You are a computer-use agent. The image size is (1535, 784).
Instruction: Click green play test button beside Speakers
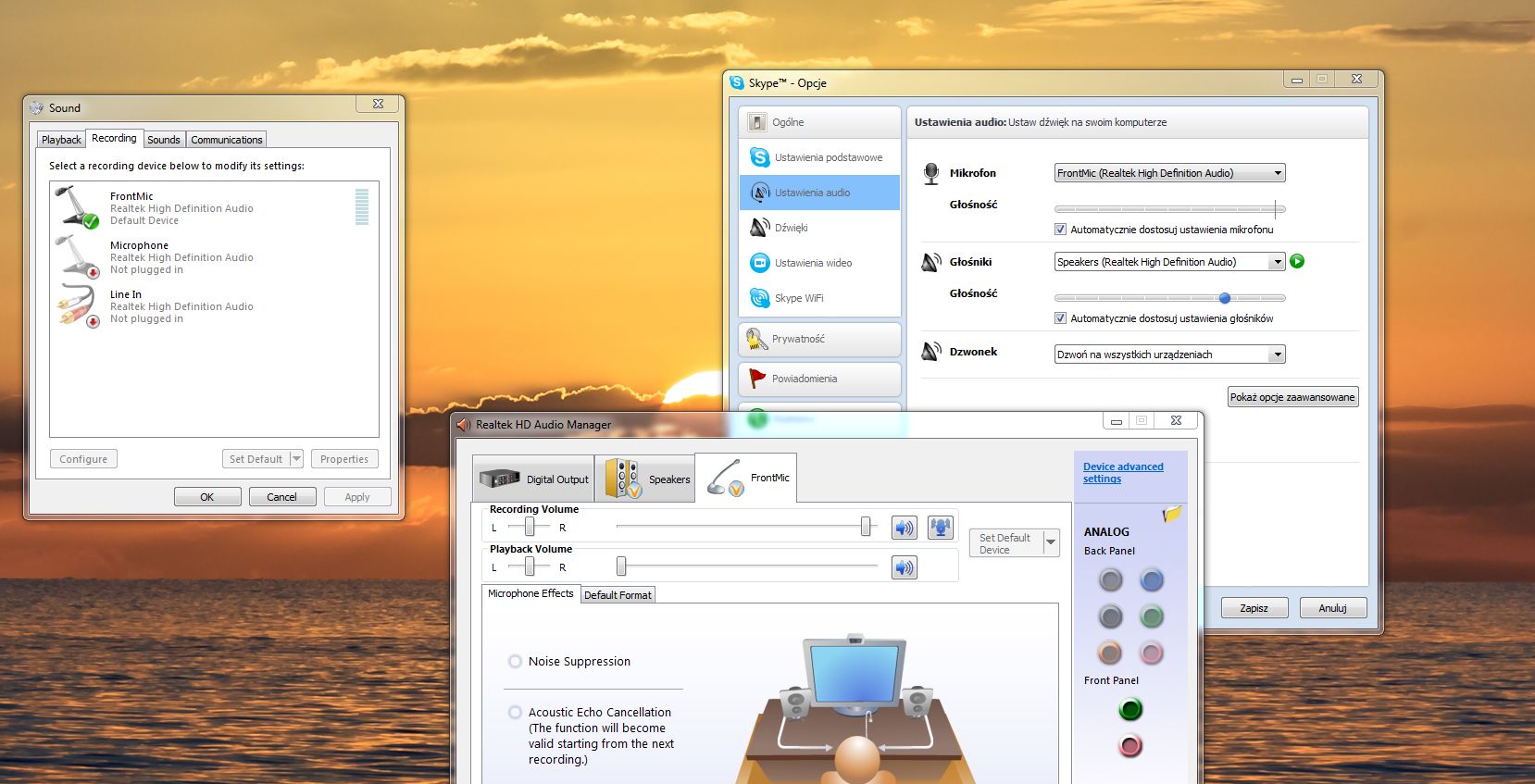tap(1297, 262)
